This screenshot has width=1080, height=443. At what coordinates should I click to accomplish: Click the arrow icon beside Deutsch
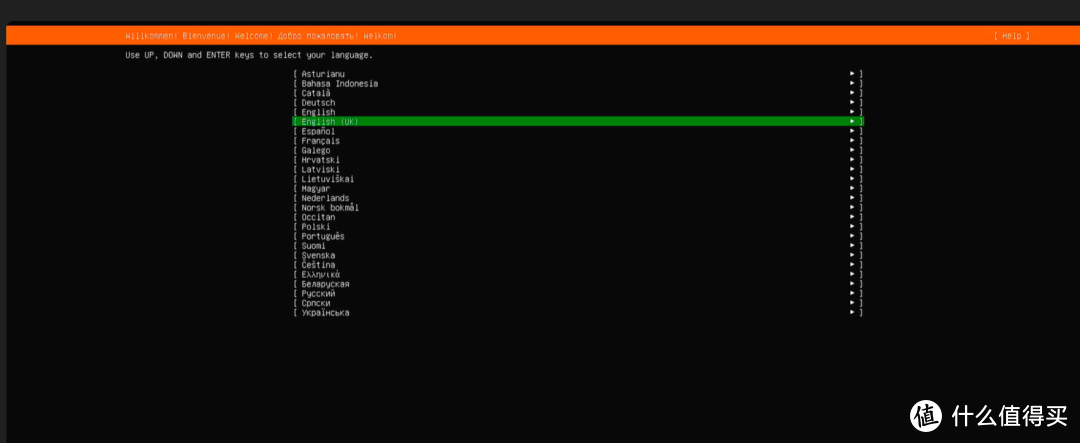[x=853, y=102]
